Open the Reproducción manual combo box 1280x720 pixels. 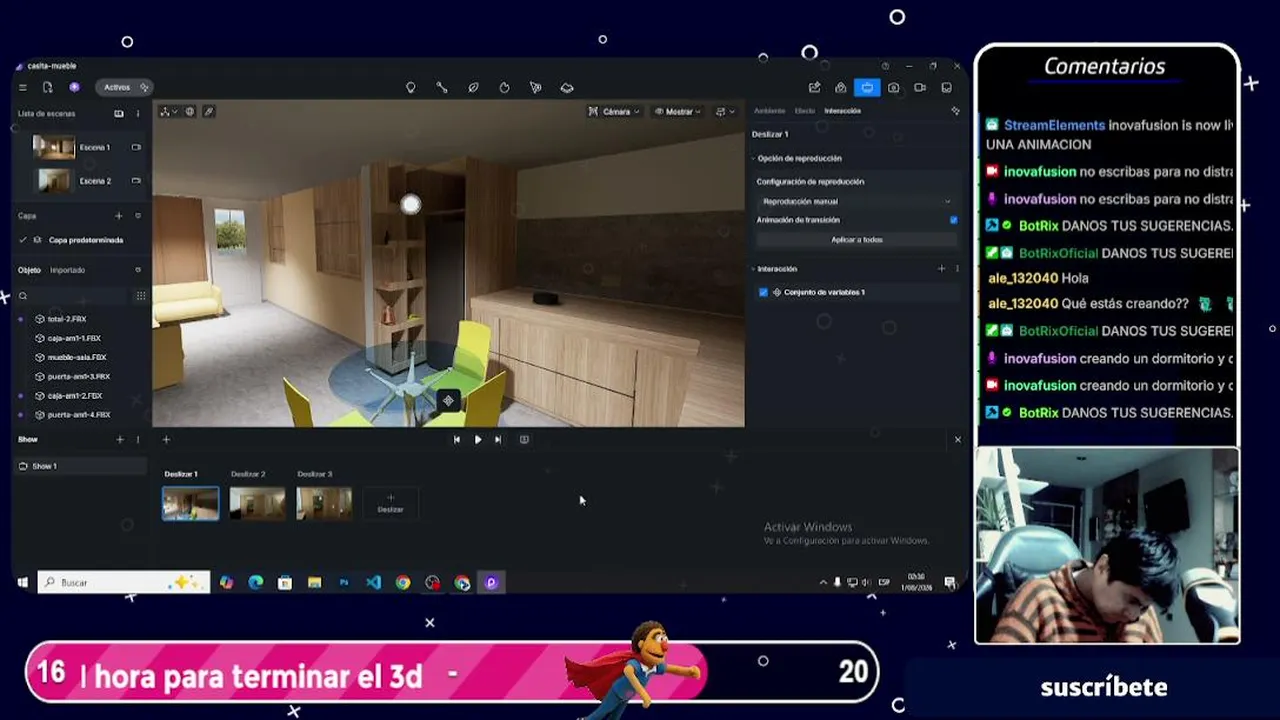point(856,201)
